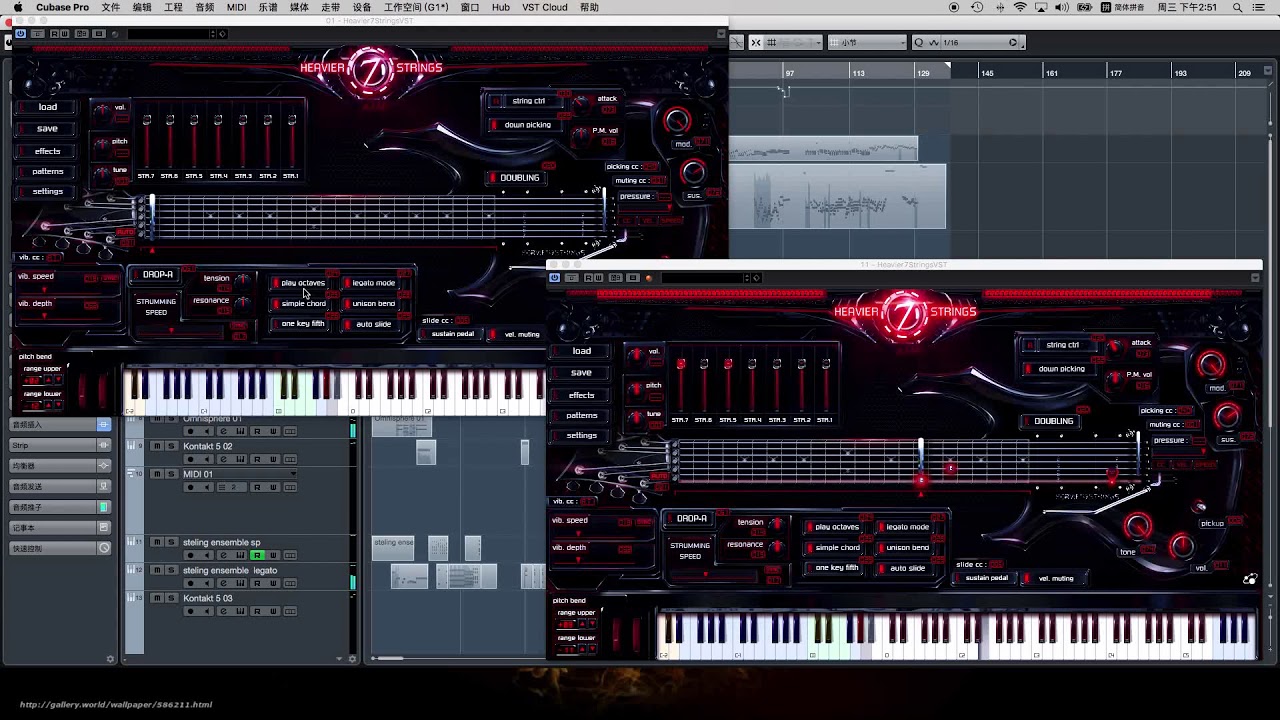Open the VST Cloud menu
The height and width of the screenshot is (720, 1280).
coord(544,7)
